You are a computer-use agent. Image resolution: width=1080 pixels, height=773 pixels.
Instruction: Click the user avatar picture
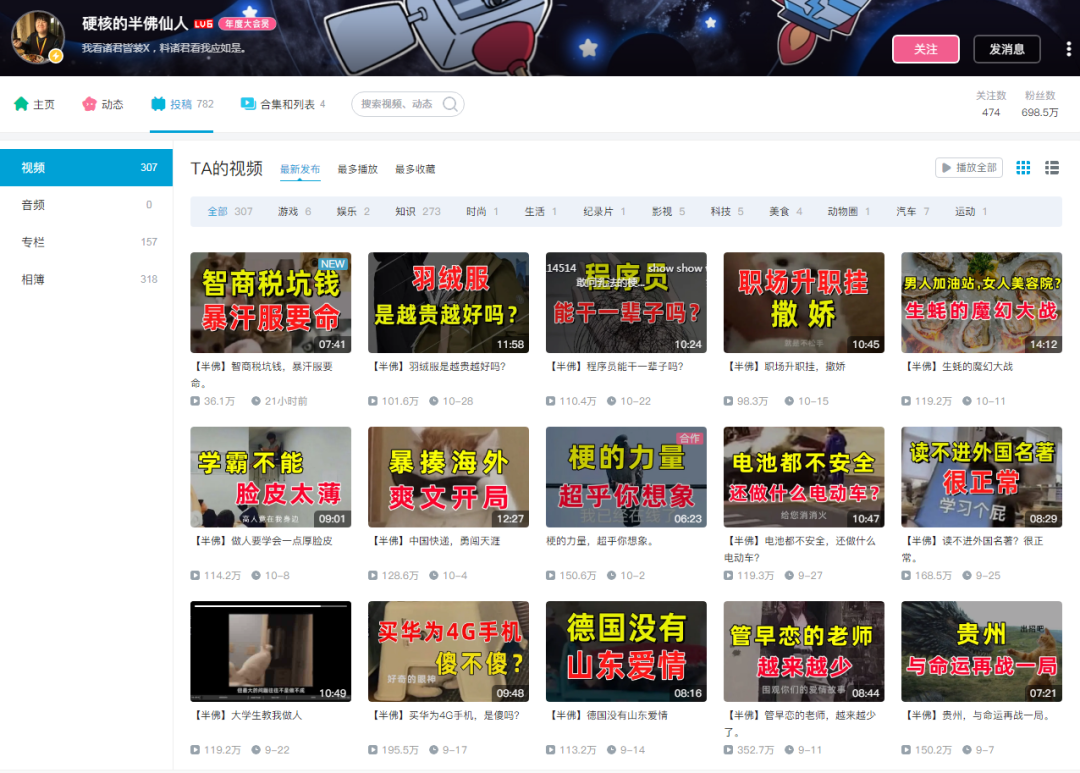(38, 37)
